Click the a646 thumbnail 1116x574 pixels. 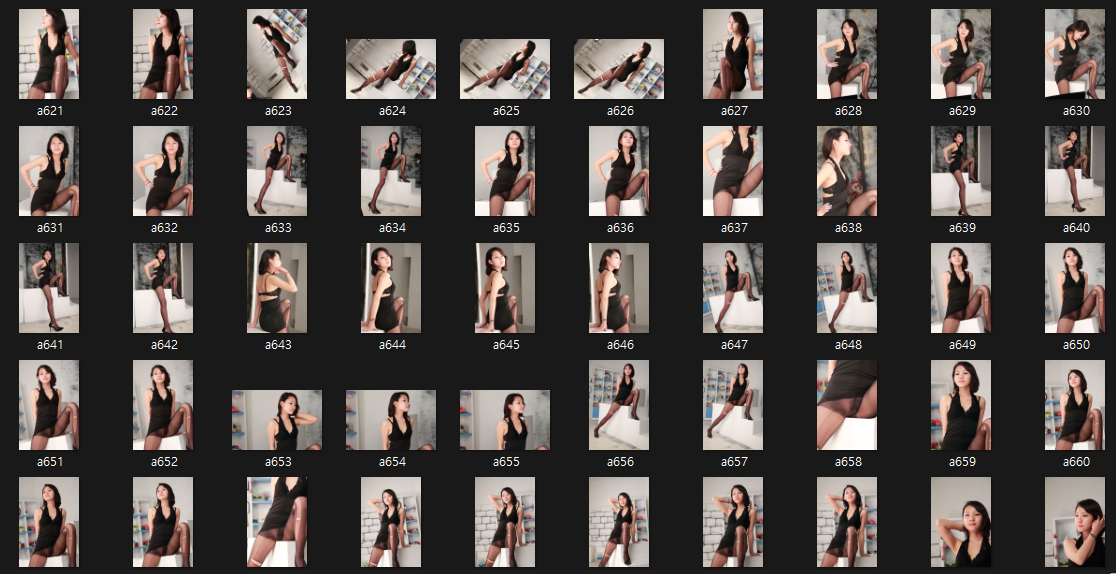tap(619, 288)
